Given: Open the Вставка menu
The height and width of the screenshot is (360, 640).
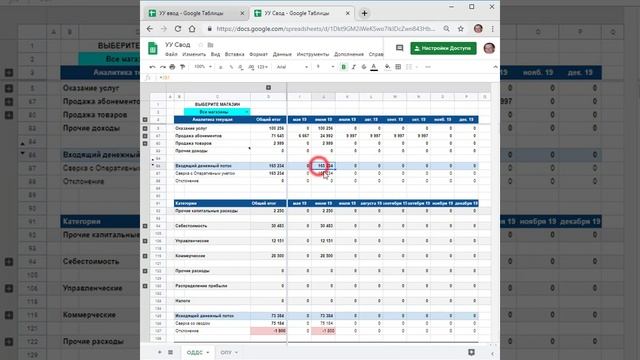Looking at the screenshot, I should tap(234, 54).
